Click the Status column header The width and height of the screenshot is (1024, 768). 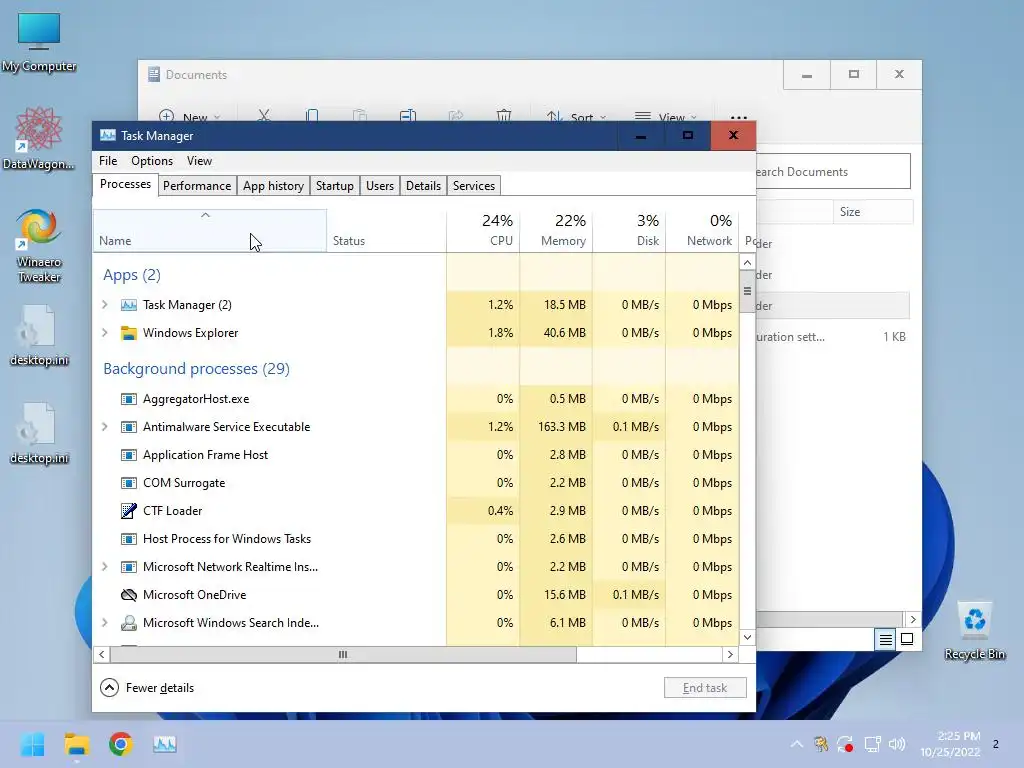(x=387, y=231)
